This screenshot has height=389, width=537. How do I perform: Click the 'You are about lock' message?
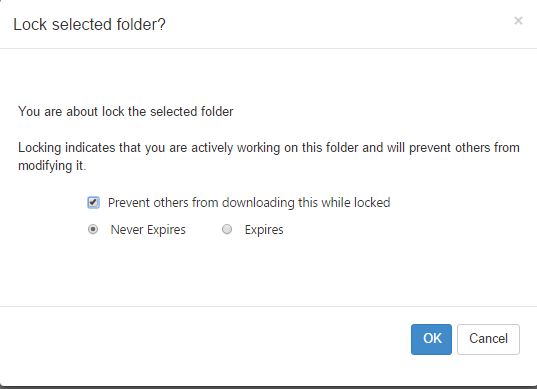(x=126, y=112)
